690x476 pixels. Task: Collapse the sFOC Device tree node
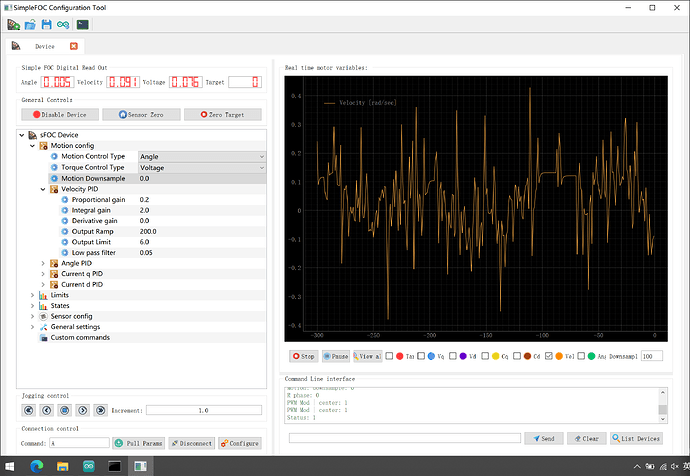tap(22, 135)
